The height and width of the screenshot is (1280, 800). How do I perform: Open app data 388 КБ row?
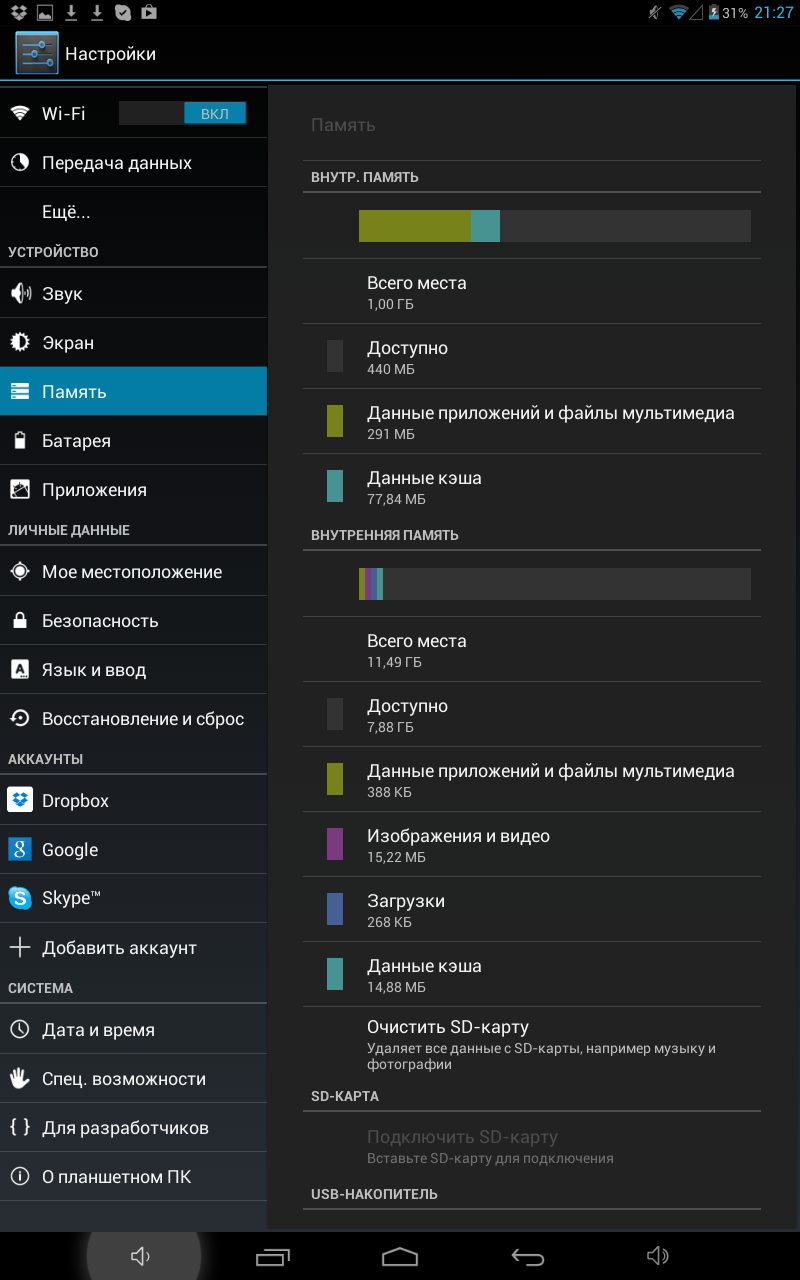pos(532,779)
